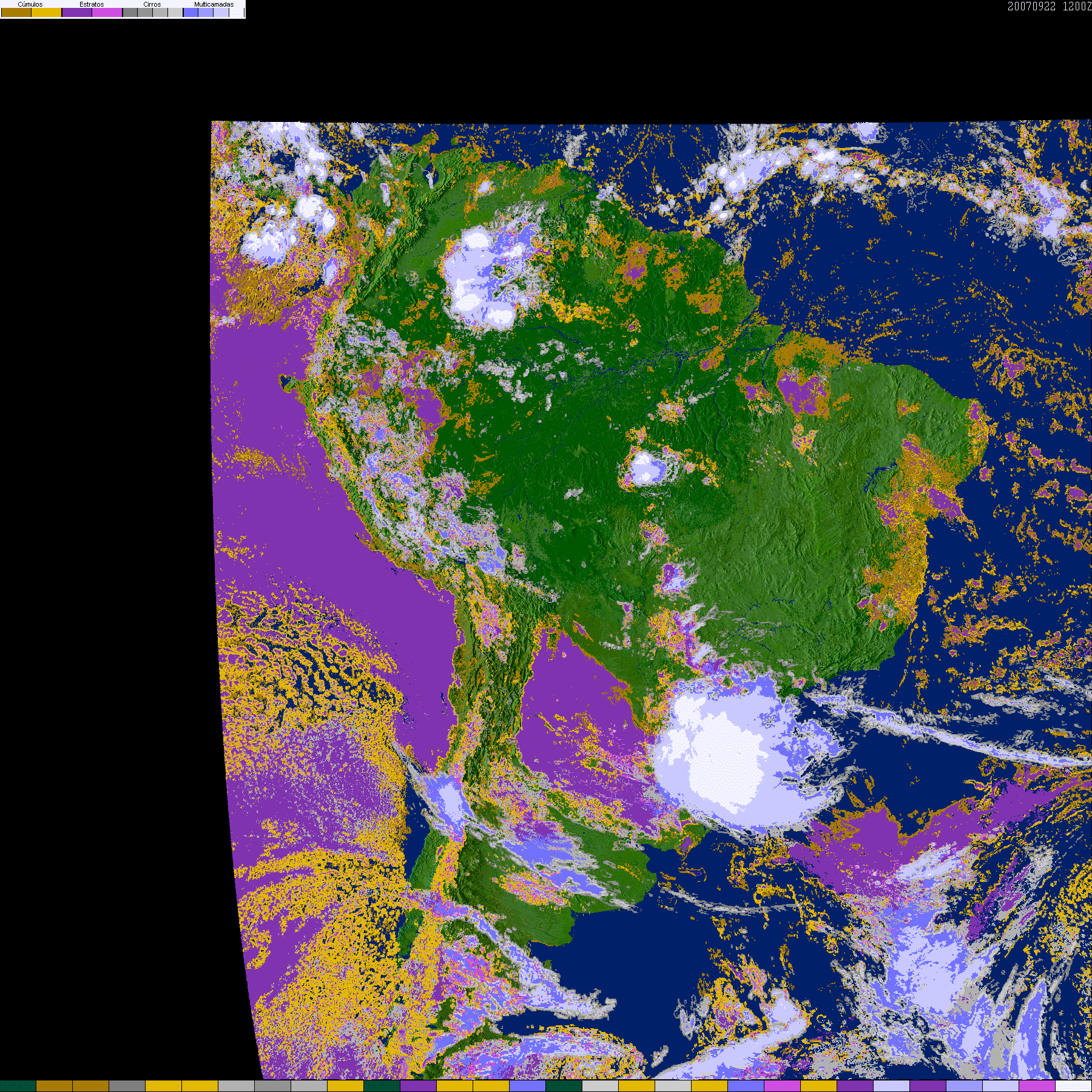
Task: Select the white Multicamadas legend swatch
Action: click(x=236, y=12)
